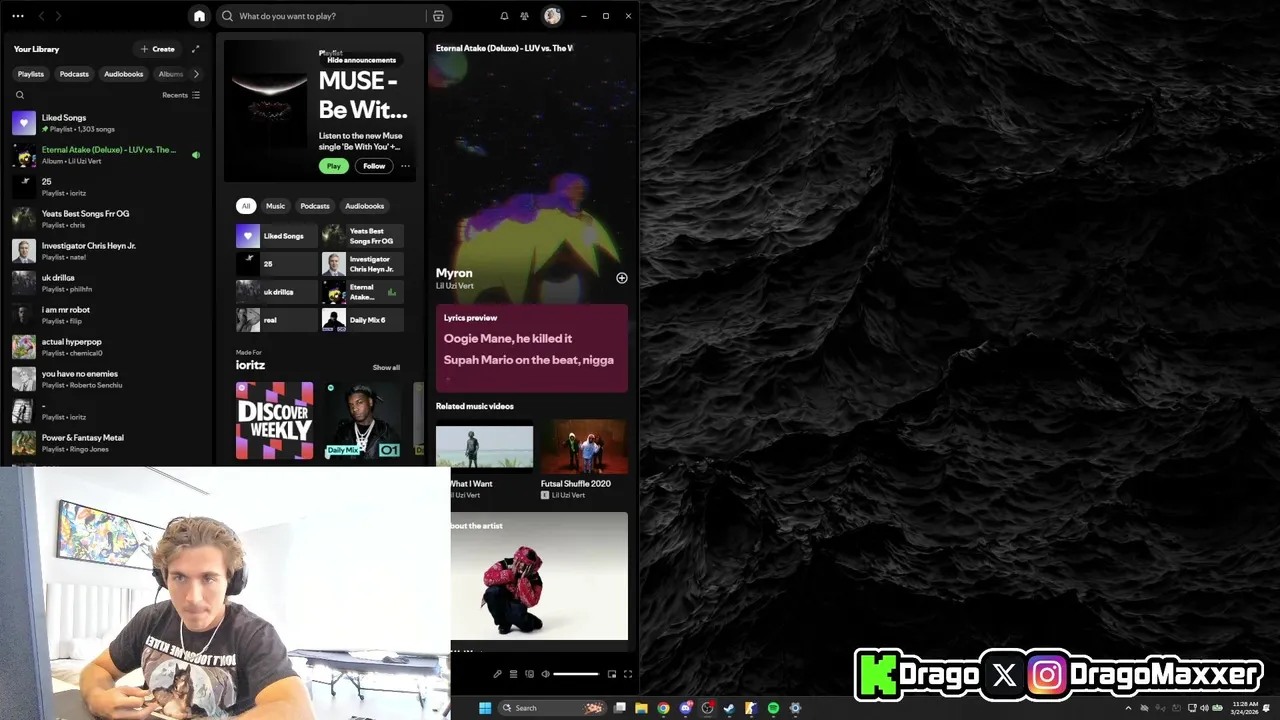Open File Explorer from the taskbar
The height and width of the screenshot is (720, 1280).
click(641, 708)
